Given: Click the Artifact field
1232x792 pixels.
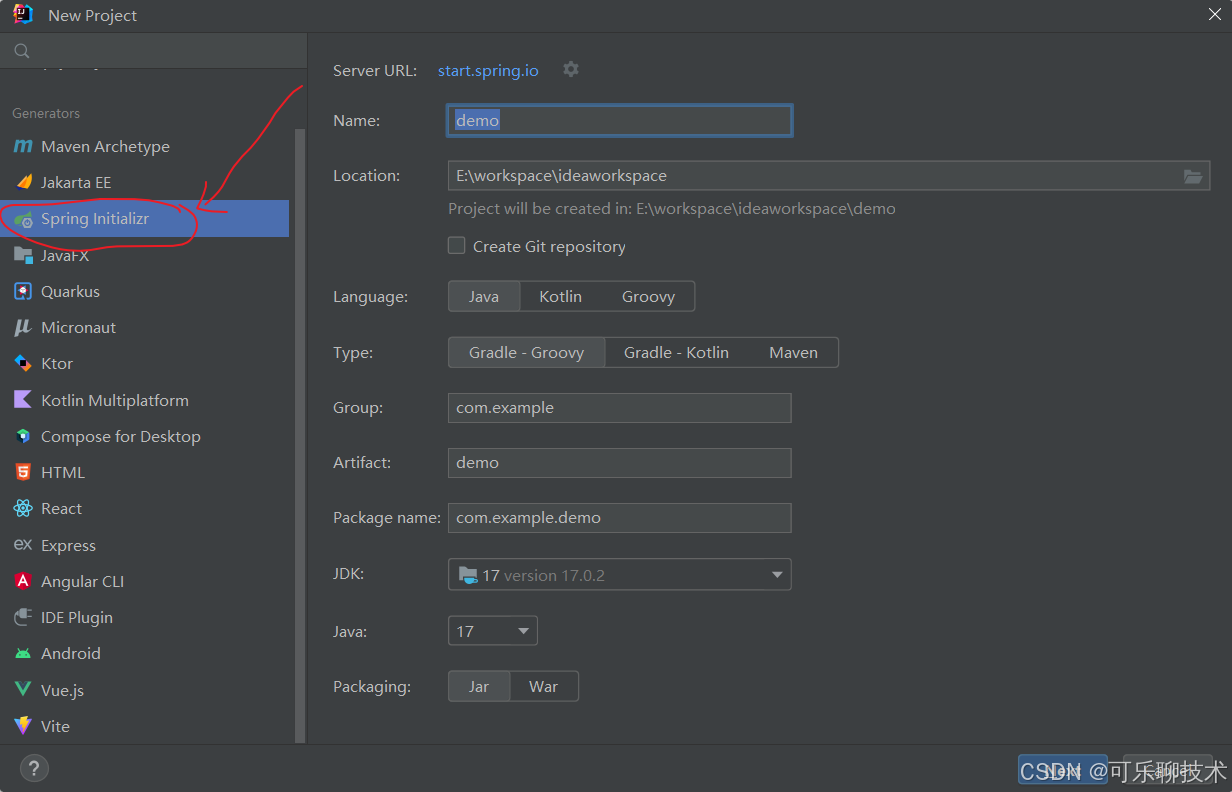Looking at the screenshot, I should click(620, 463).
